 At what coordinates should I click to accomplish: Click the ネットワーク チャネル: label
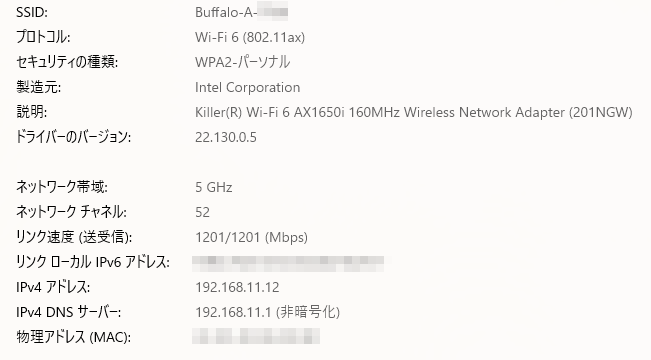71,212
